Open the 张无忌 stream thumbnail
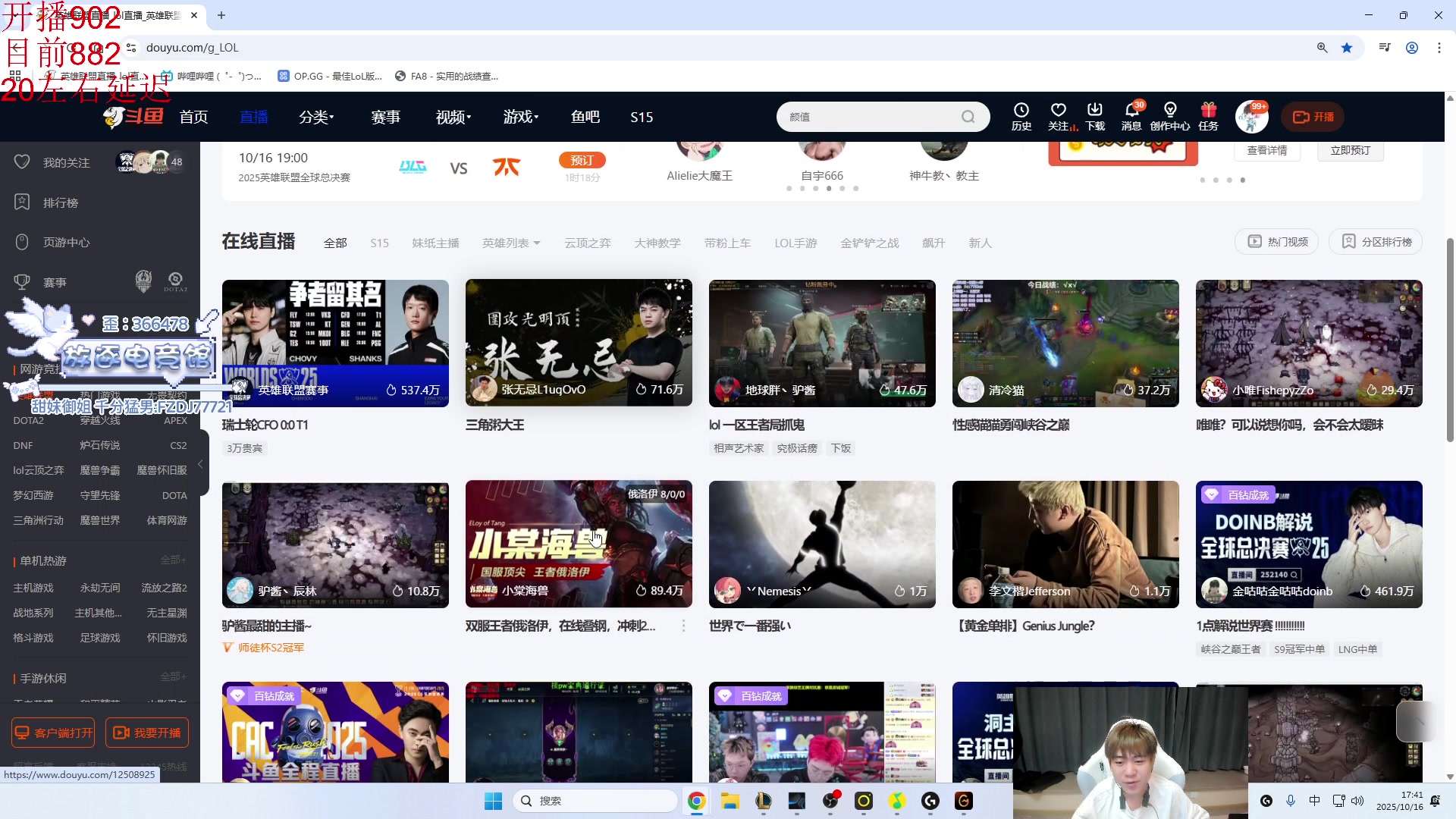Screen dimensions: 1456x819 [578, 343]
